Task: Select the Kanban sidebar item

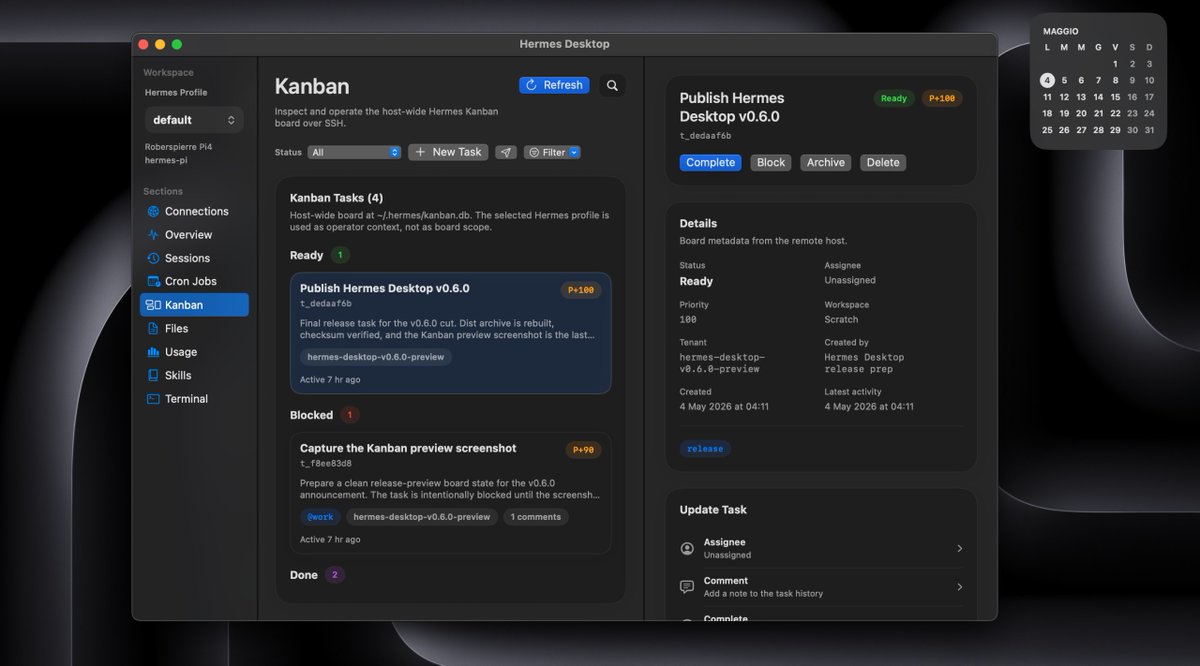Action: [x=194, y=305]
